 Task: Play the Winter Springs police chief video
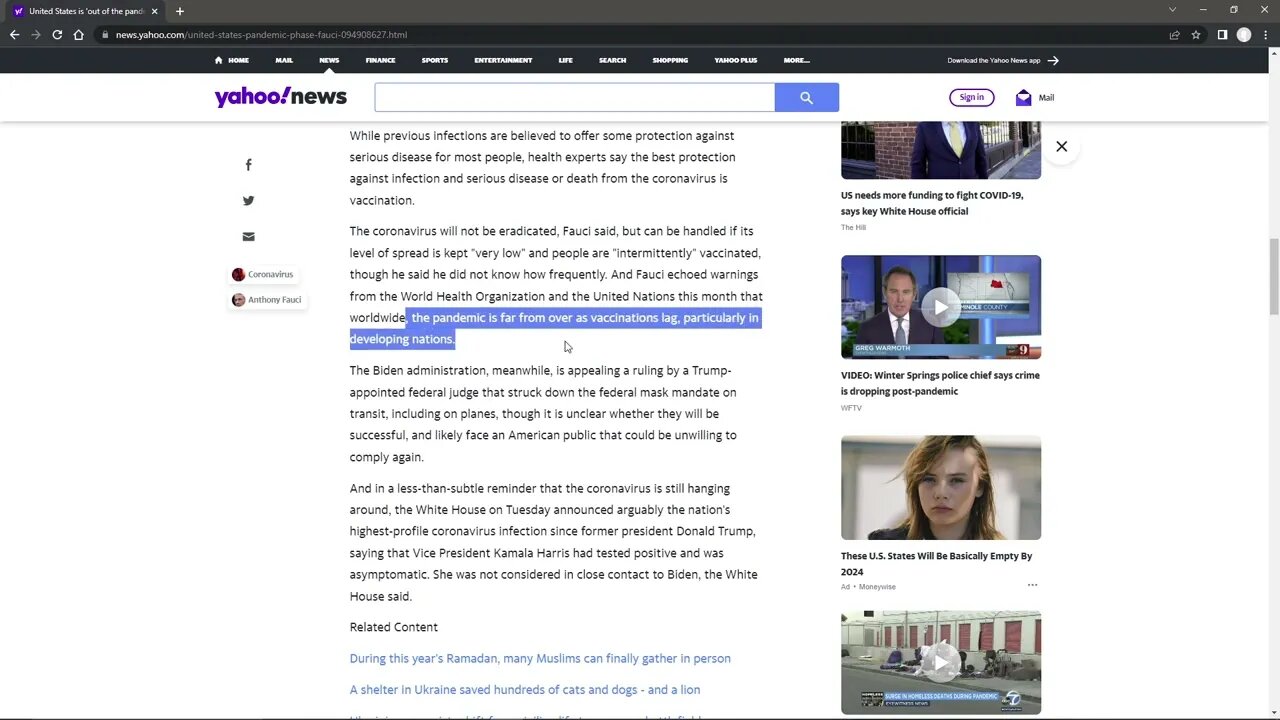tap(941, 307)
